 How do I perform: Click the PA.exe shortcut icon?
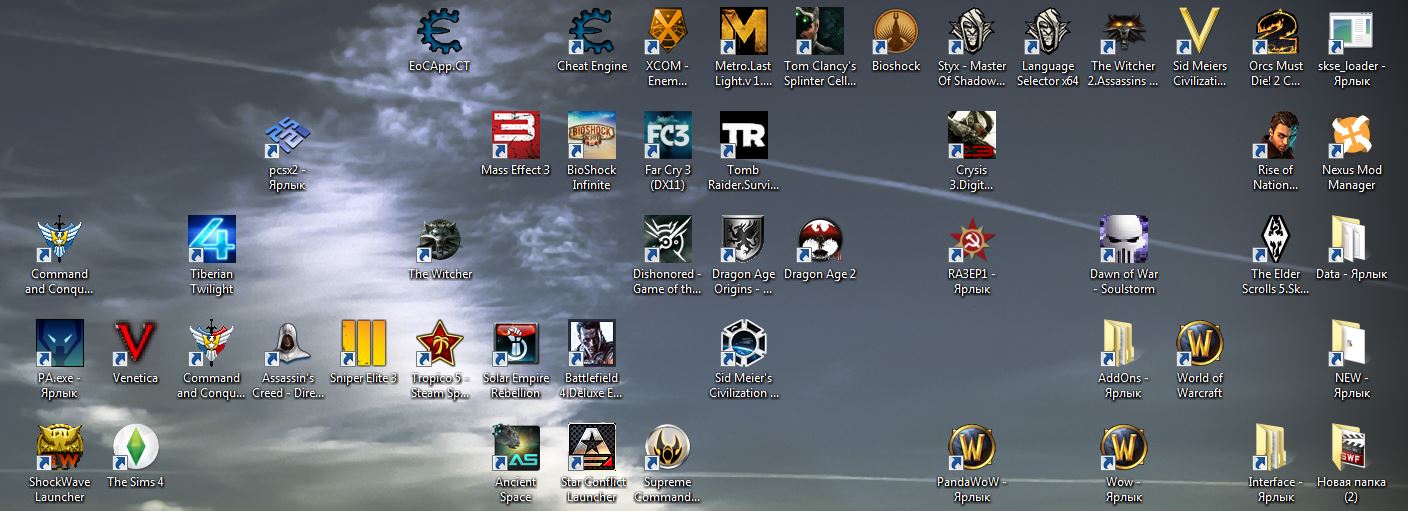coord(60,344)
